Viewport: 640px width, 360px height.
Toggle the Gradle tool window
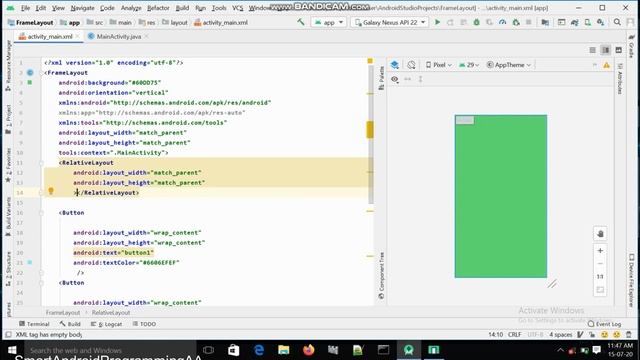pos(632,46)
